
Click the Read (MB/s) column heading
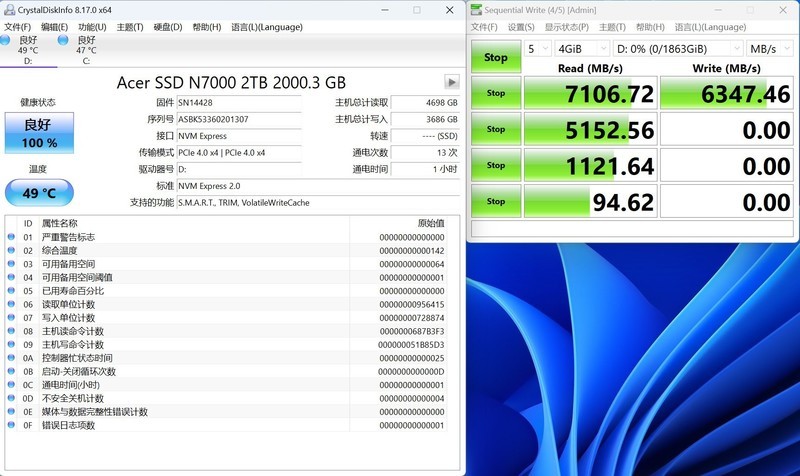click(x=590, y=68)
